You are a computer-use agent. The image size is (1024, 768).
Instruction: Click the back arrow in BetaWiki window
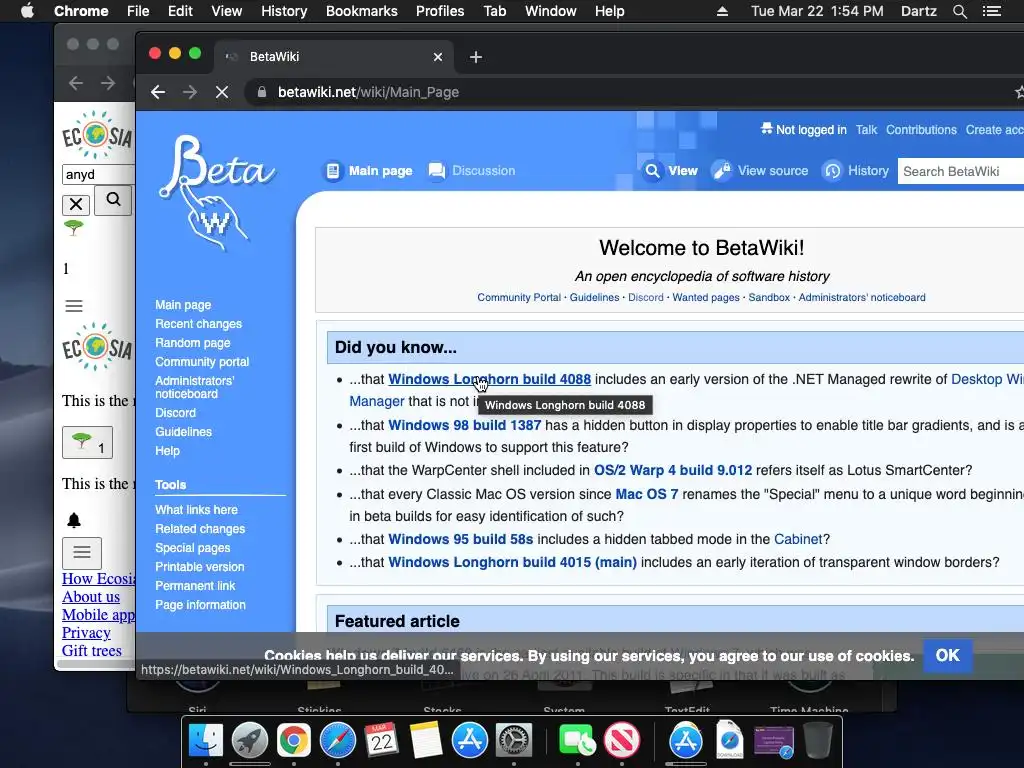[x=158, y=92]
